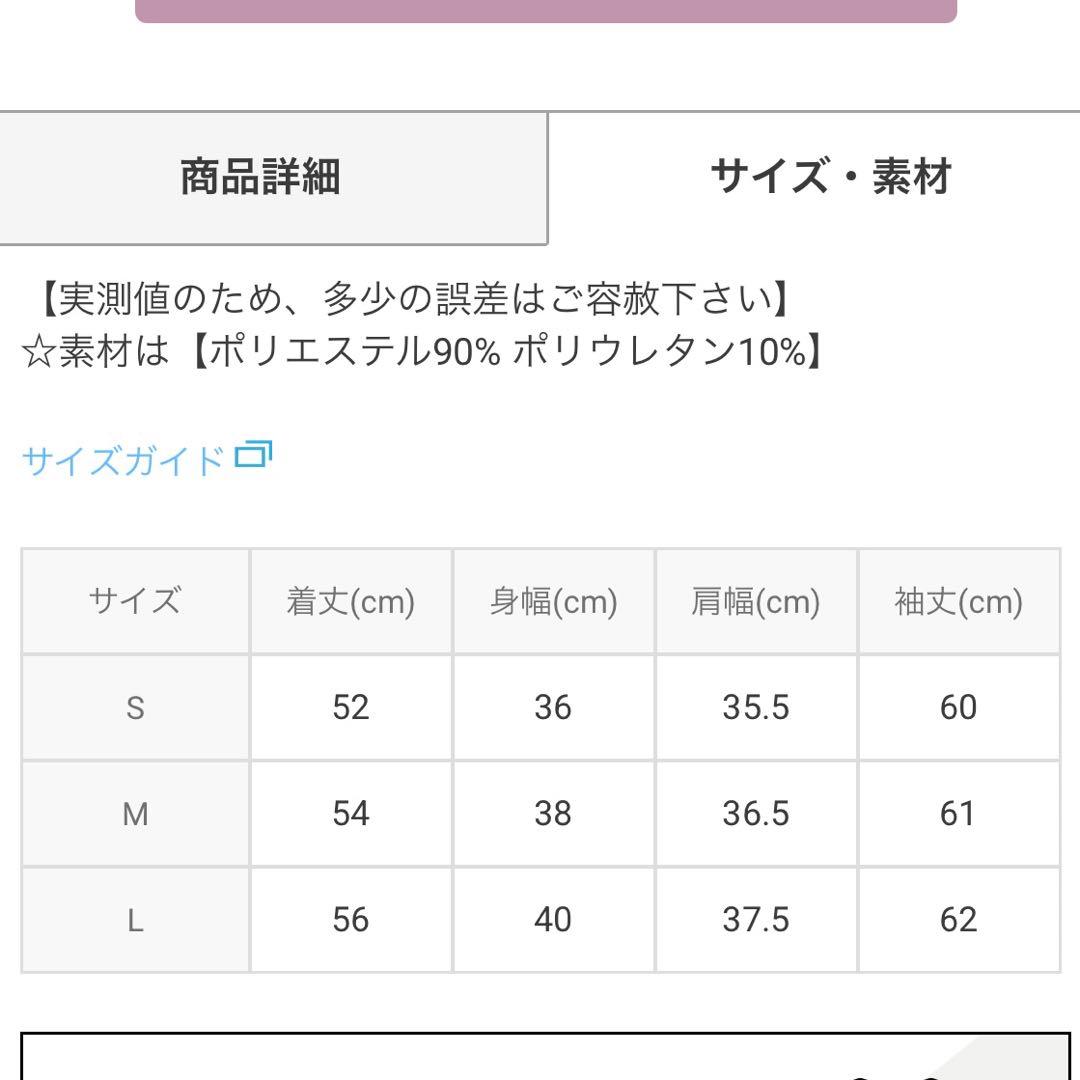Open the サイズガイド link
This screenshot has width=1080, height=1080.
[x=124, y=461]
